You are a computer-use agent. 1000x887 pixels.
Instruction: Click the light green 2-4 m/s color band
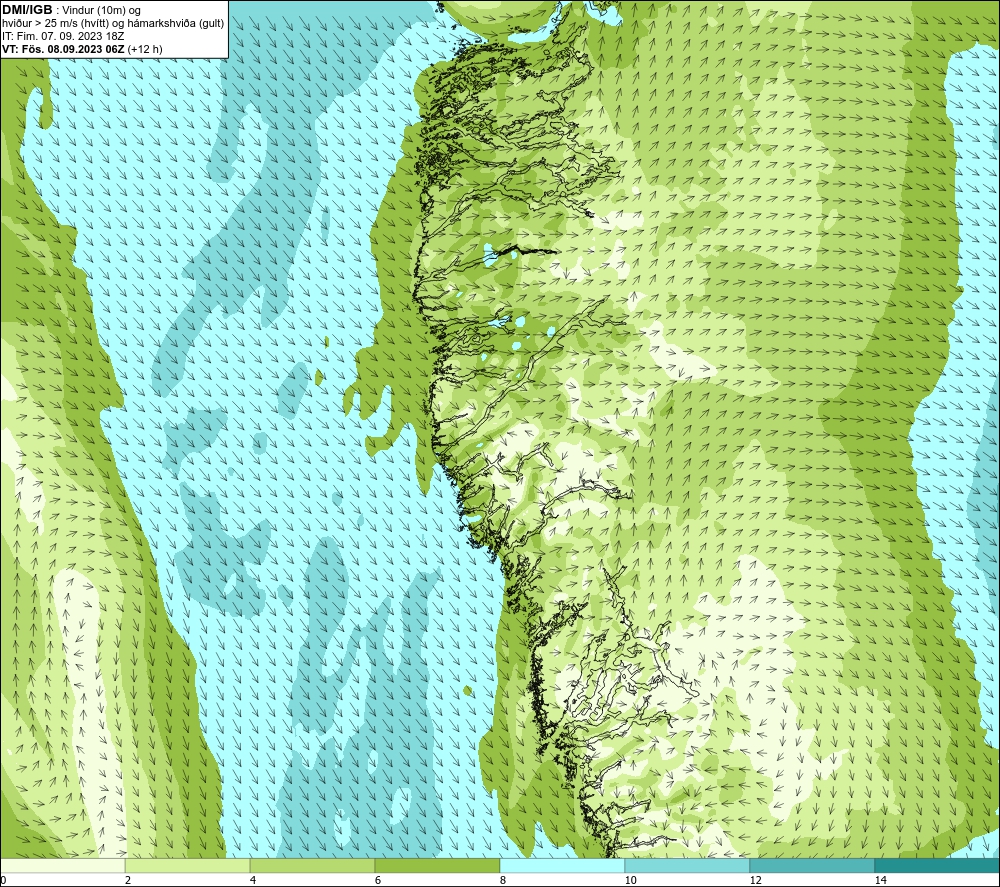[x=188, y=865]
